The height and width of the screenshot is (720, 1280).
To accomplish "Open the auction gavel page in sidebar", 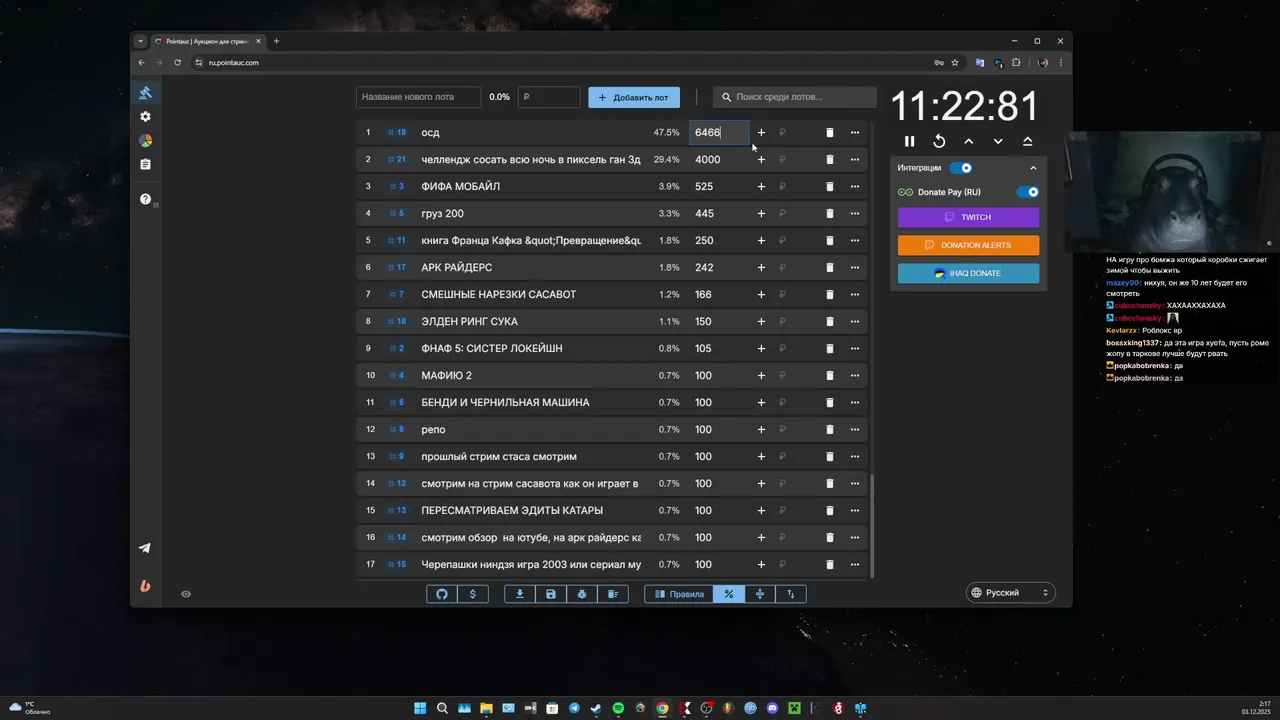I will (145, 93).
